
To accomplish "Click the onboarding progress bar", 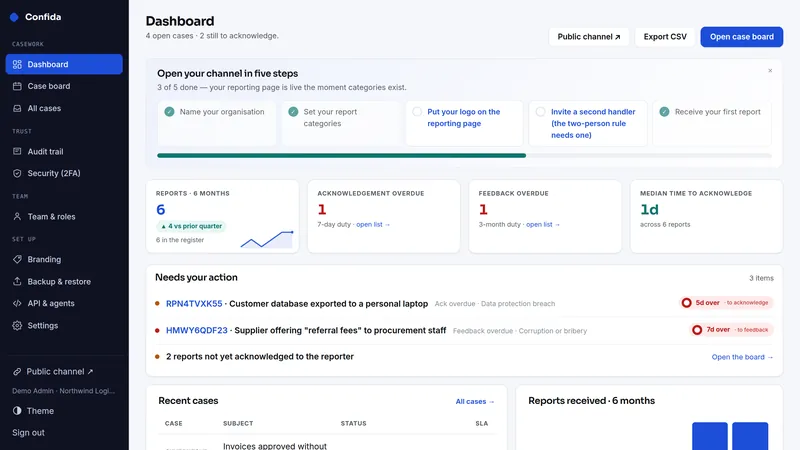I will (x=464, y=156).
